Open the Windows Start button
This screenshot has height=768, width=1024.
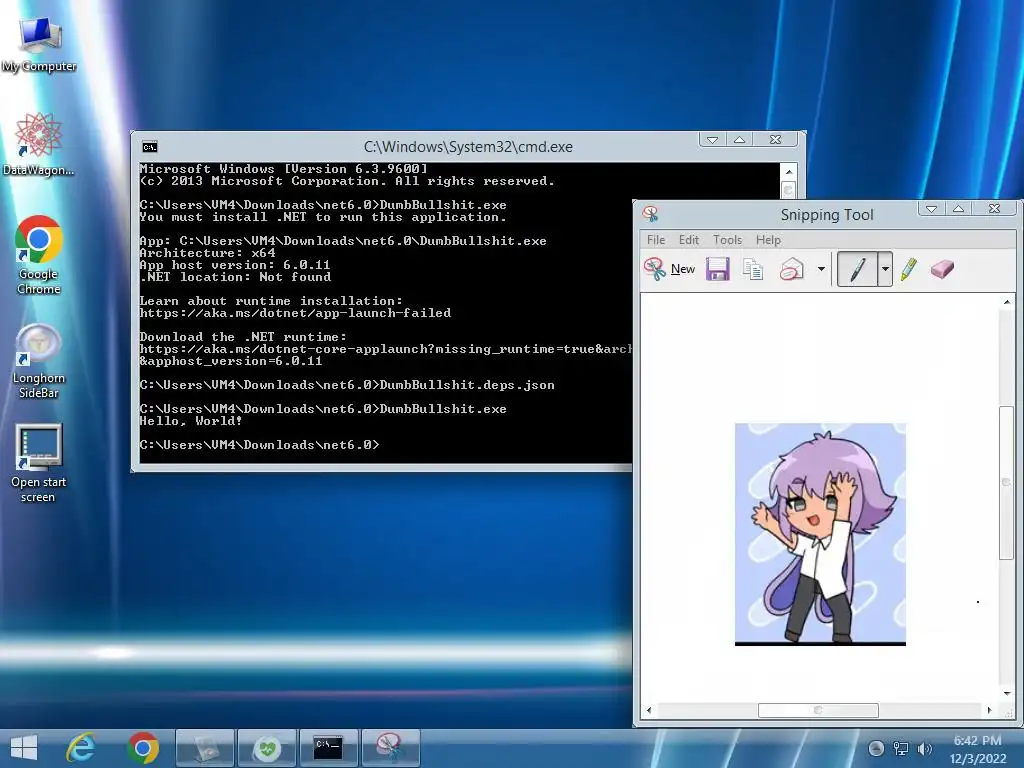pos(24,748)
